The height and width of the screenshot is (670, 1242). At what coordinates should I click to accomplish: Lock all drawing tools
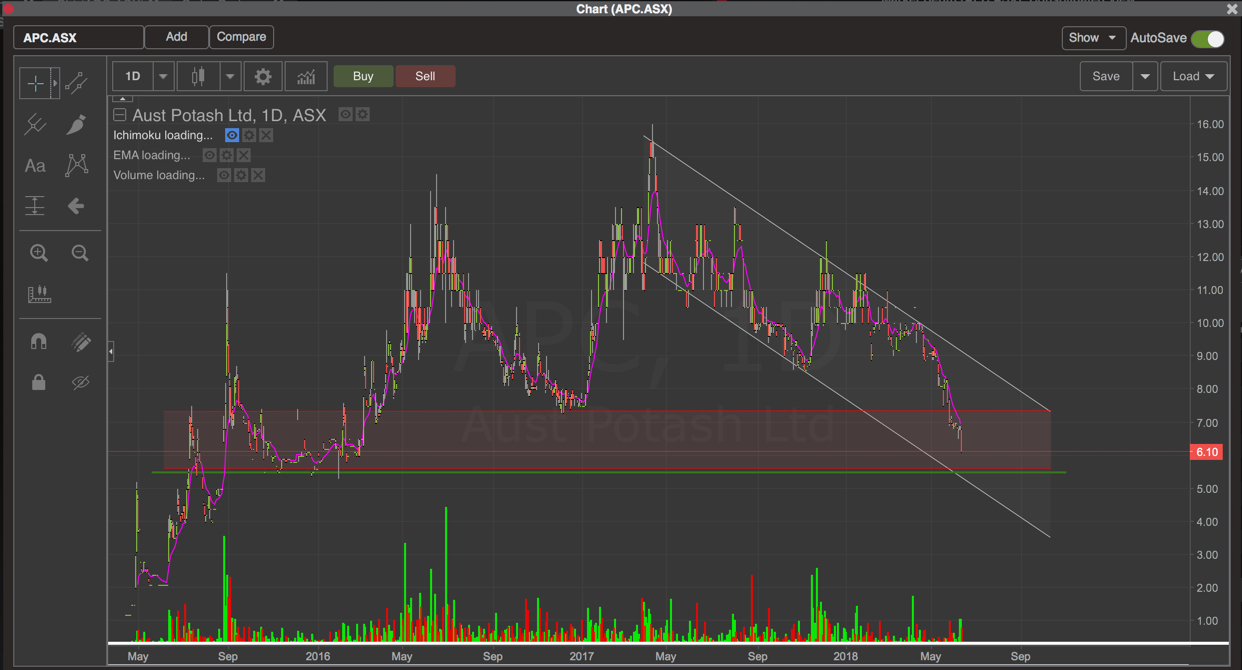pyautogui.click(x=39, y=382)
